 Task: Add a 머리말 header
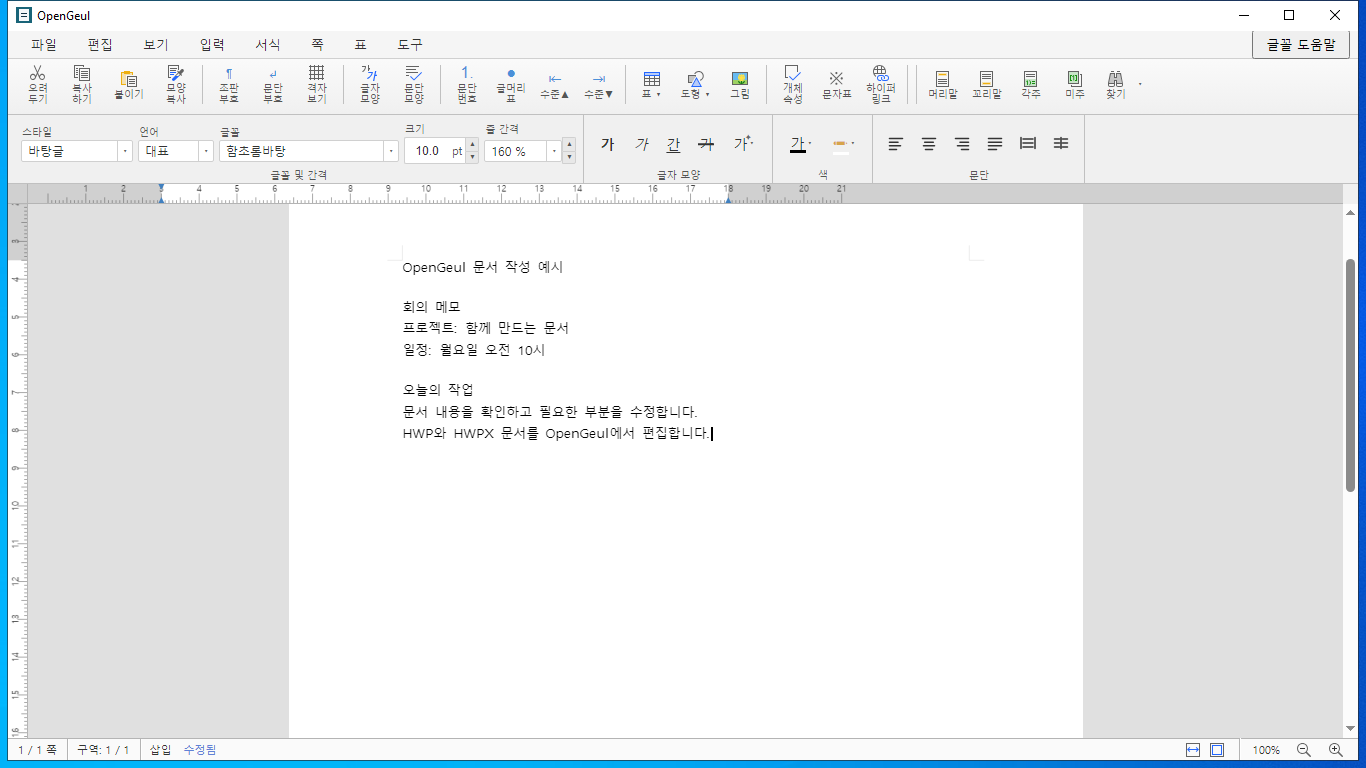click(x=943, y=84)
